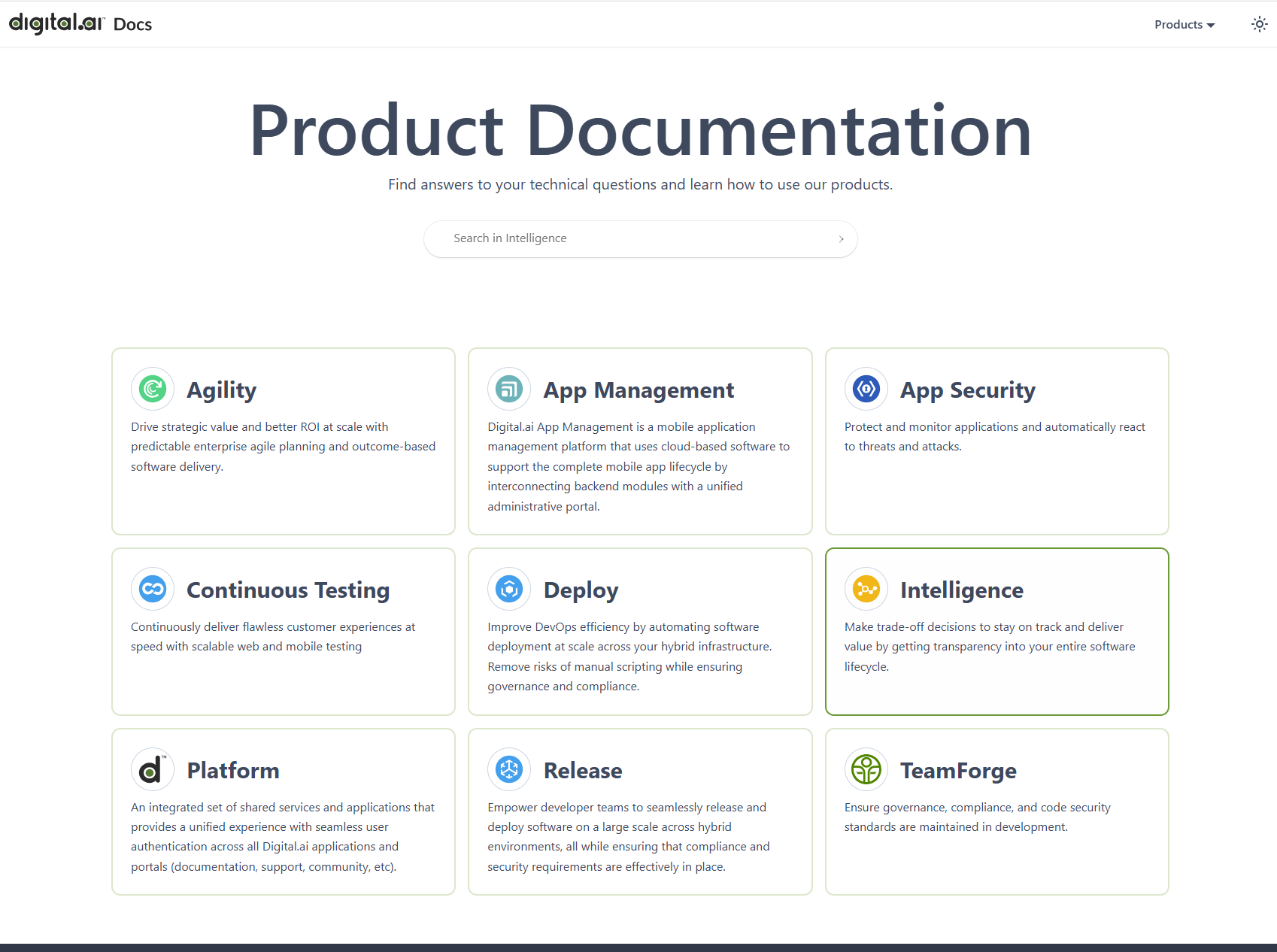Click the Continuous Testing infinity icon
This screenshot has height=952, width=1277.
153,589
